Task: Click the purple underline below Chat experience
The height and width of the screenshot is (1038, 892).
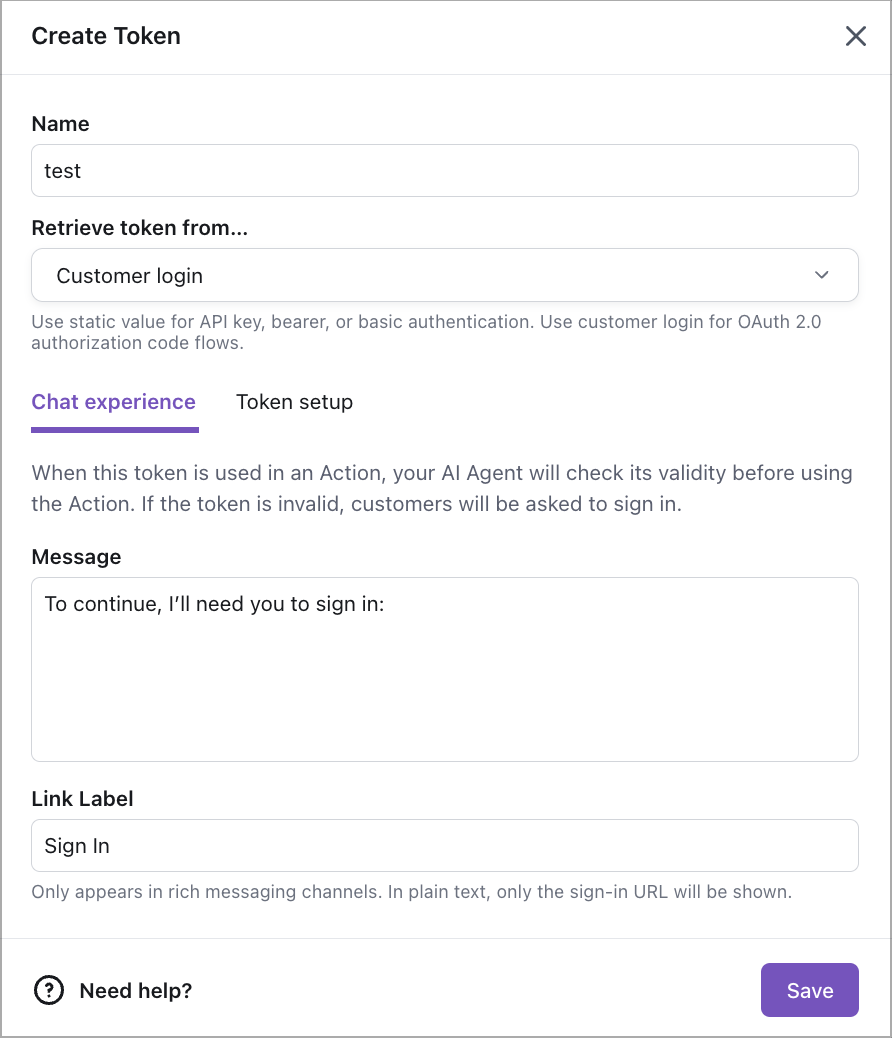Action: click(x=115, y=430)
